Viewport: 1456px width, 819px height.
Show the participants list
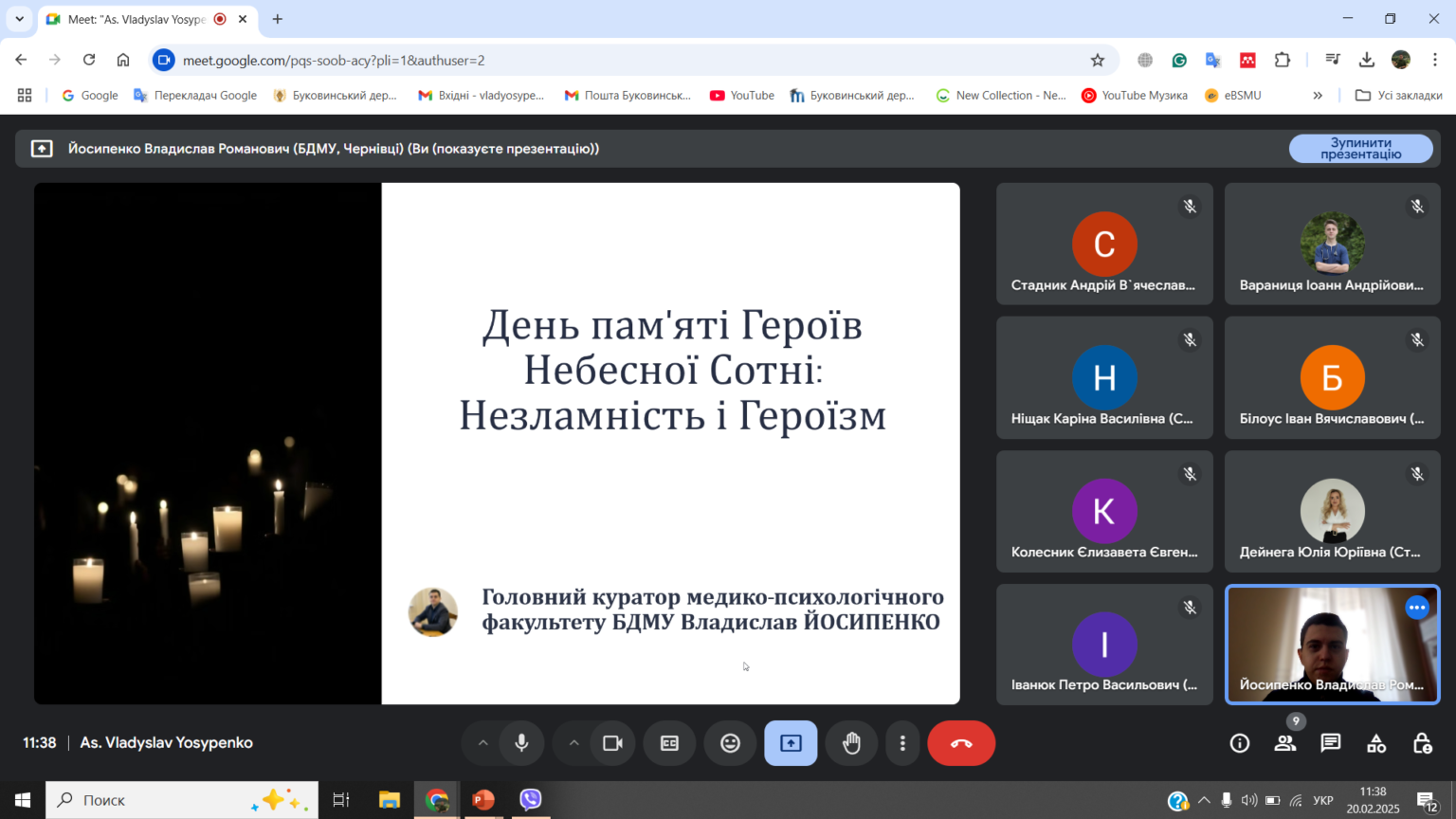1285,743
